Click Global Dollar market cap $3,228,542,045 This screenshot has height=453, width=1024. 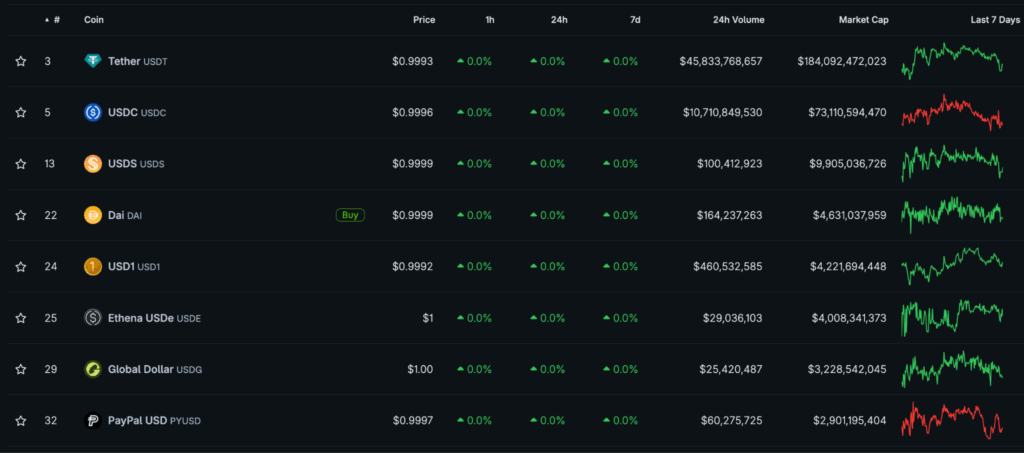(x=849, y=369)
